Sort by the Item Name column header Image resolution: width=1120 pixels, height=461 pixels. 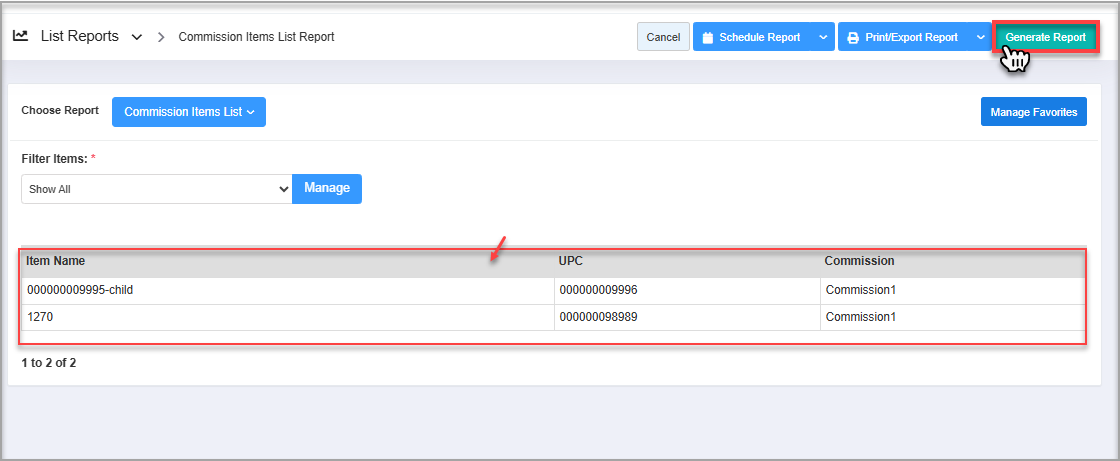click(56, 261)
